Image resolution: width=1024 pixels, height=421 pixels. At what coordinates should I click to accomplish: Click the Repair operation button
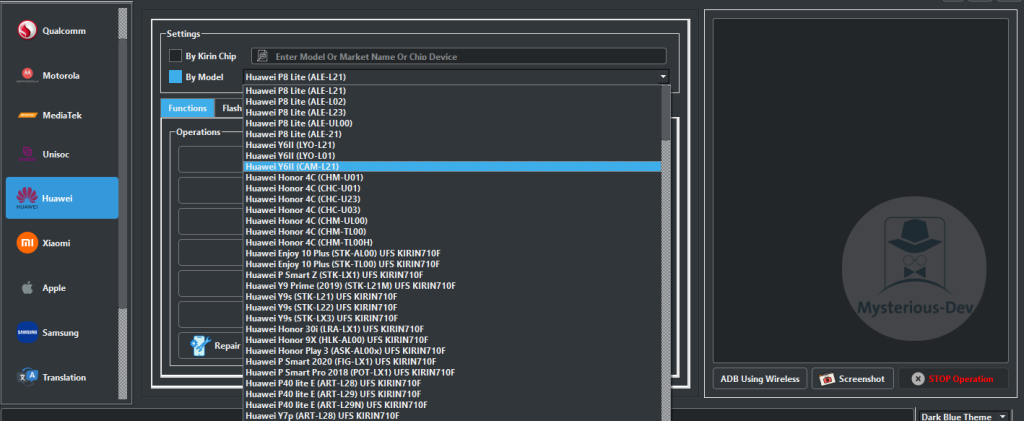point(210,345)
